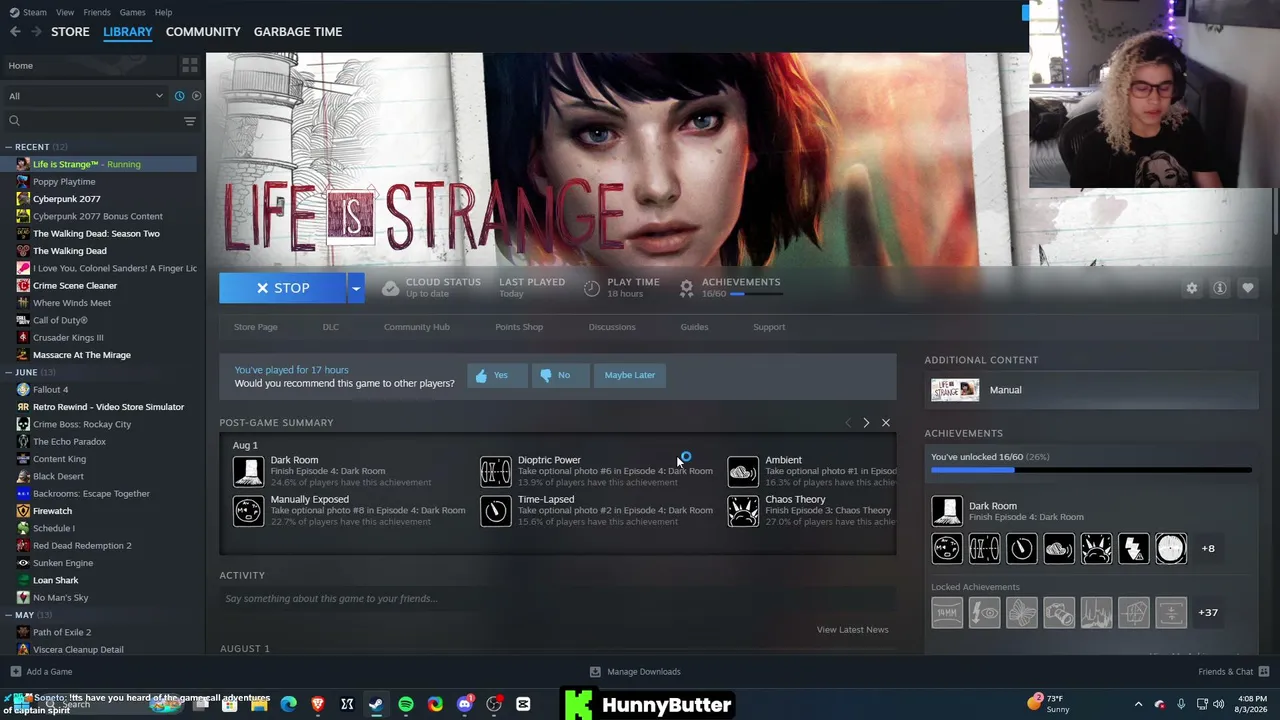Open the game settings gear icon
1280x720 pixels.
click(1191, 288)
